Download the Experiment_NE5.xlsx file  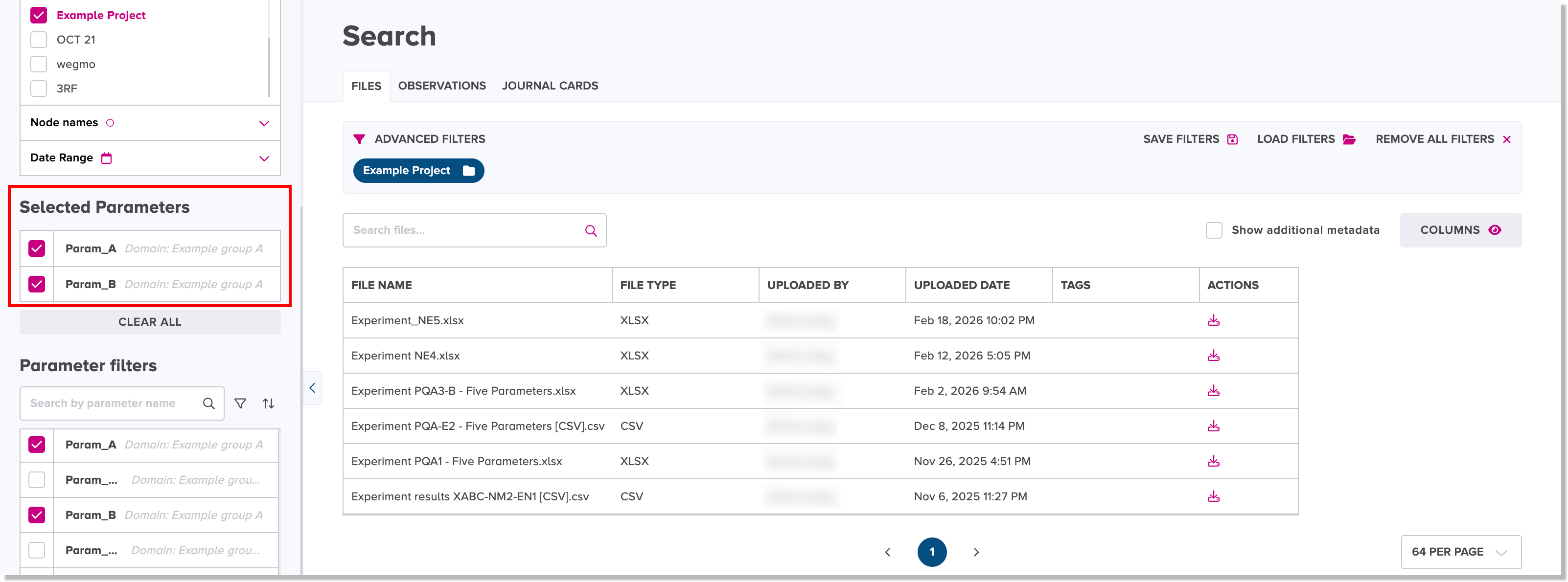(x=1213, y=320)
